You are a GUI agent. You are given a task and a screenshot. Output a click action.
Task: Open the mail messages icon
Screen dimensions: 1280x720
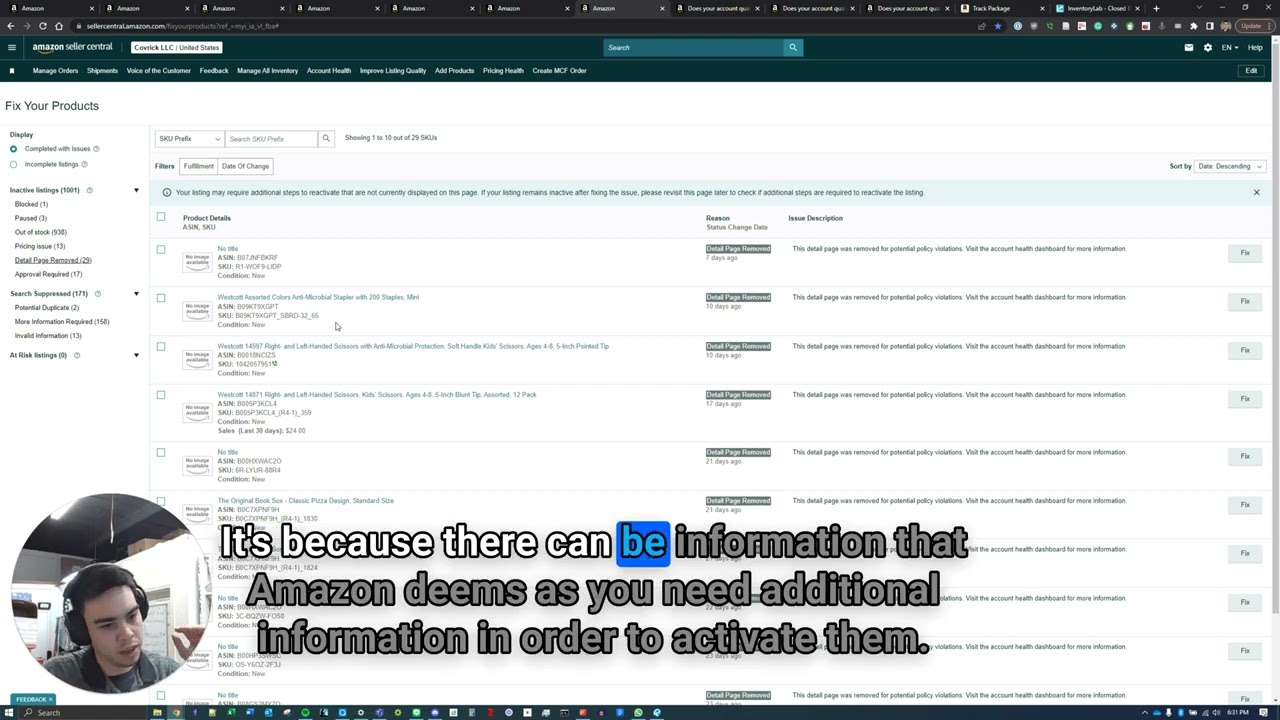coord(1189,47)
